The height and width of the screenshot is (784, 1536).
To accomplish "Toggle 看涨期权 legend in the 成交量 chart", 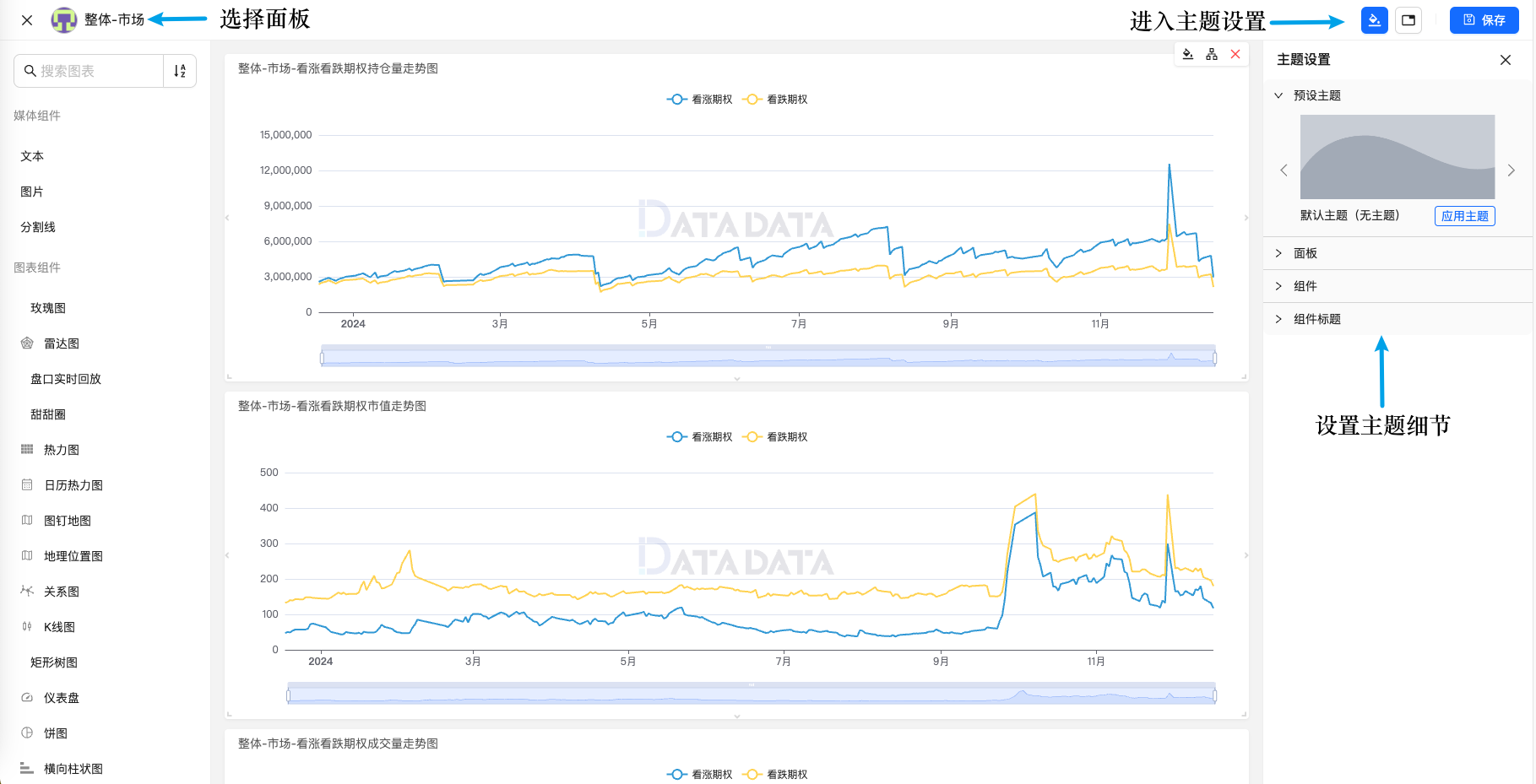I will 700,775.
